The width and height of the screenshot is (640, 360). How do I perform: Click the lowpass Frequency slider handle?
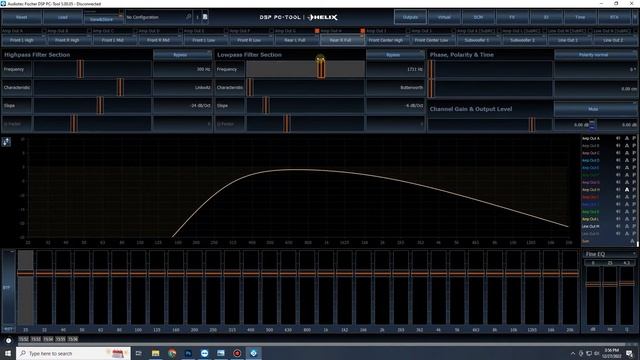coord(321,69)
